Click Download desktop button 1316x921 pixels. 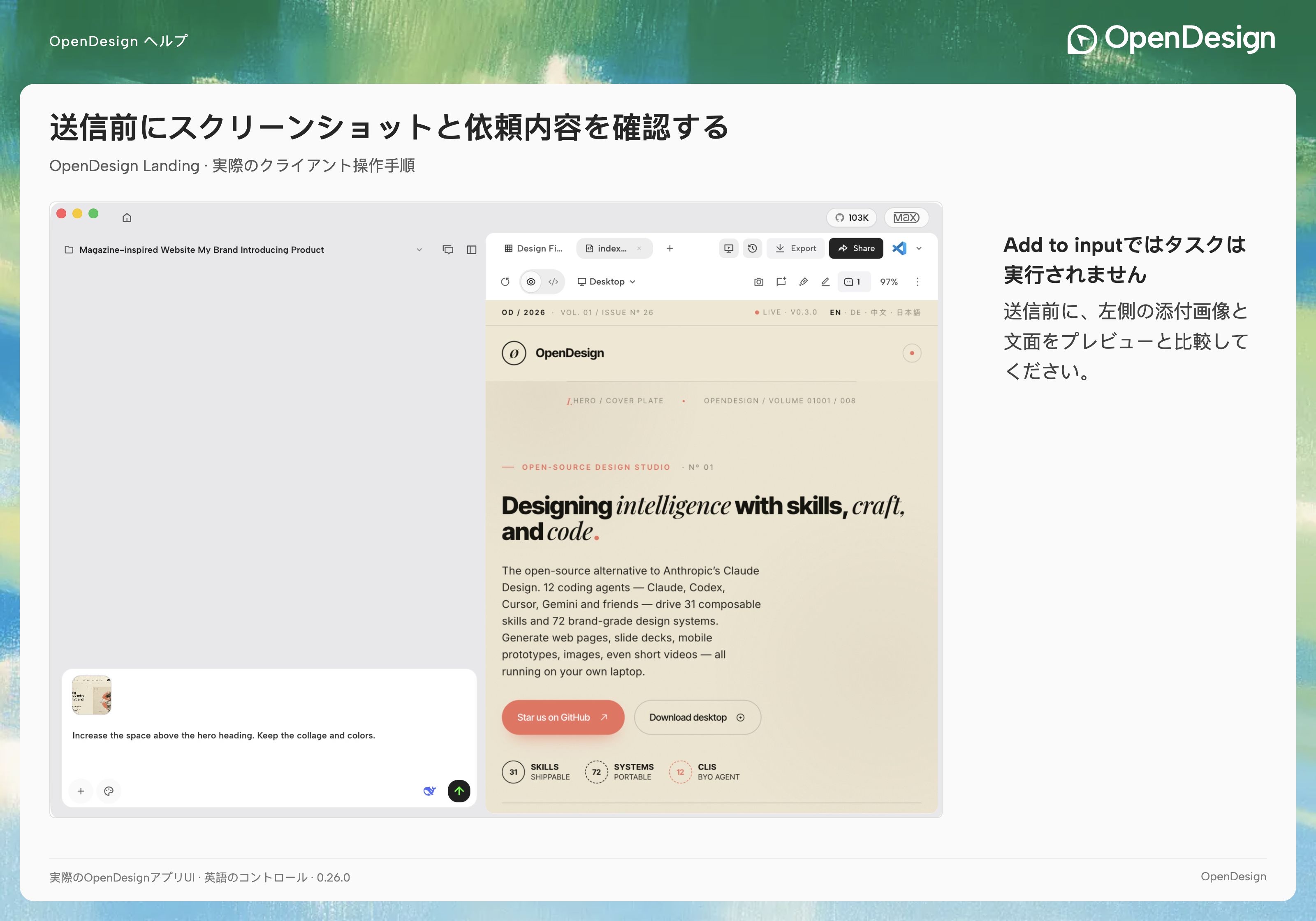click(x=697, y=717)
